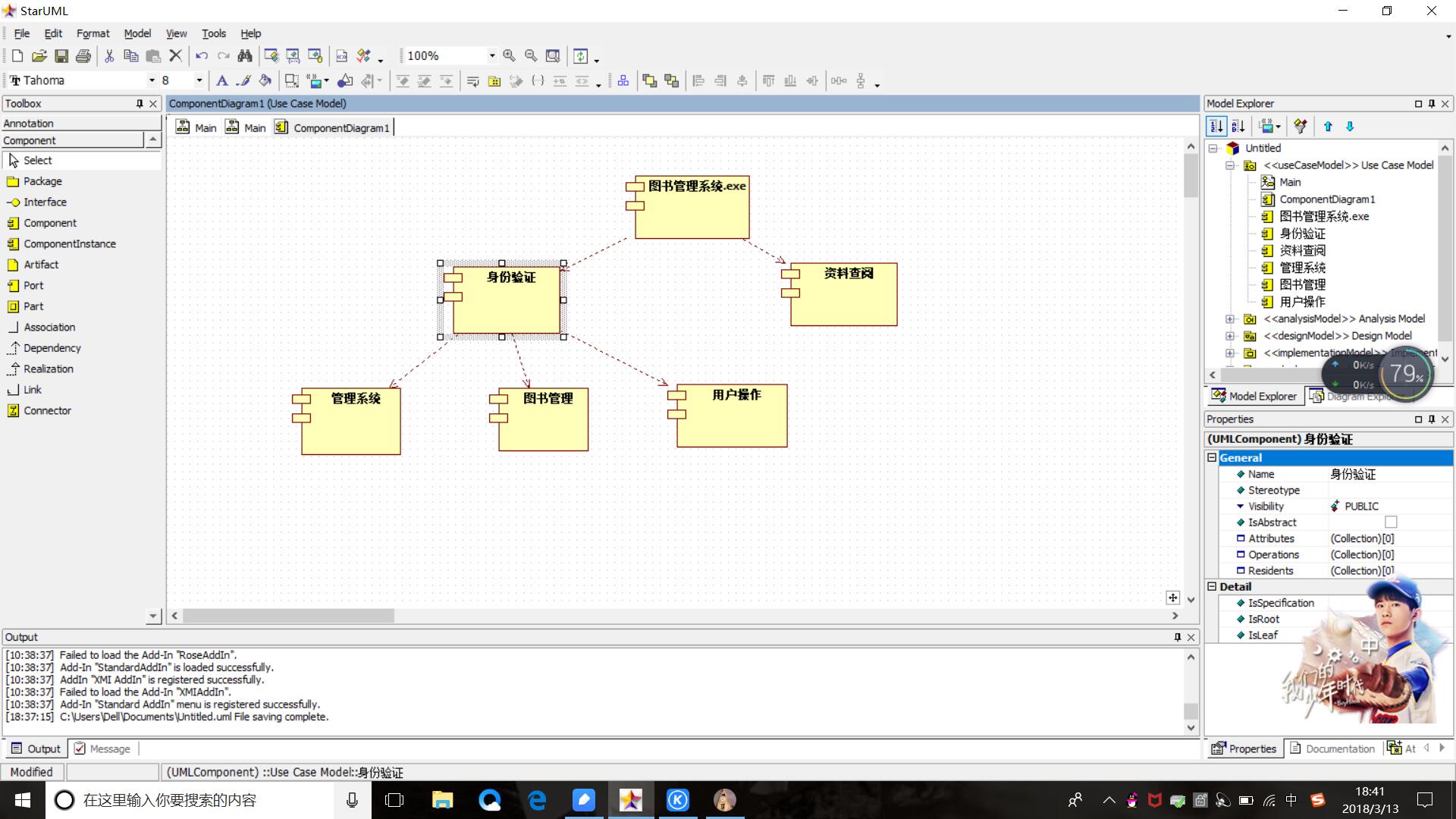Select 资料查阅 in Model Explorer tree
Image resolution: width=1456 pixels, height=819 pixels.
point(1302,251)
